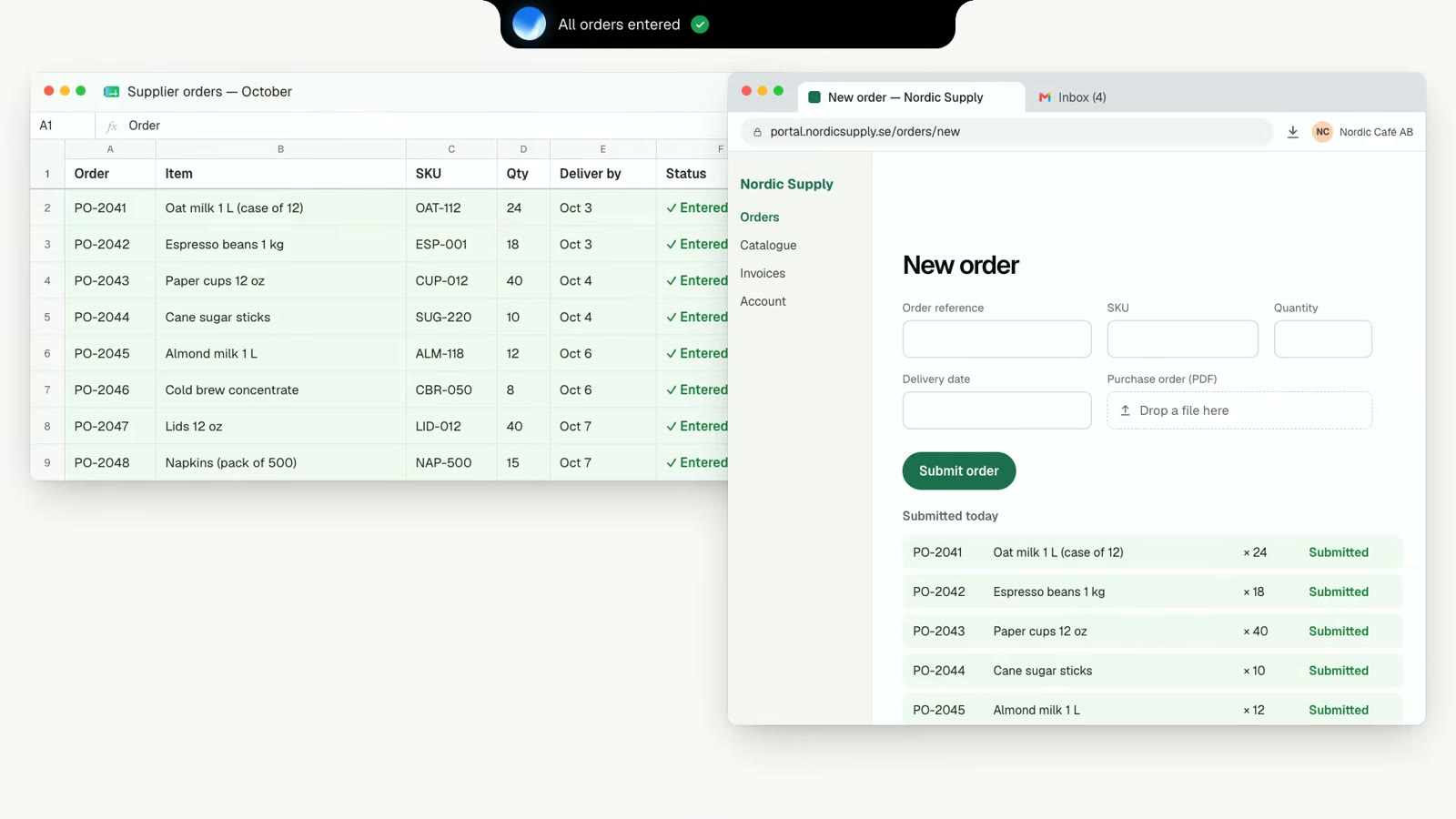1456x819 pixels.
Task: Select row 5 header in spreadsheet
Action: [x=47, y=318]
